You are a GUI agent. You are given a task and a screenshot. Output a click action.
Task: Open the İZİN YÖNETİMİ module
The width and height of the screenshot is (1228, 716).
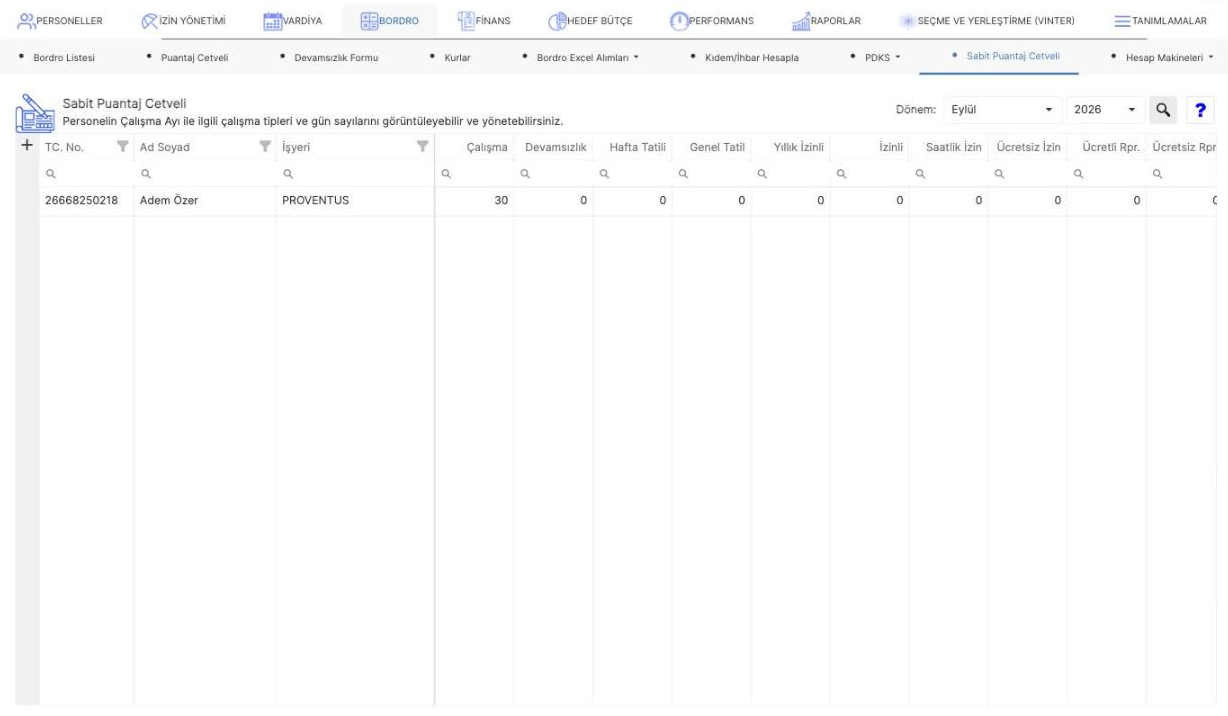pyautogui.click(x=186, y=21)
